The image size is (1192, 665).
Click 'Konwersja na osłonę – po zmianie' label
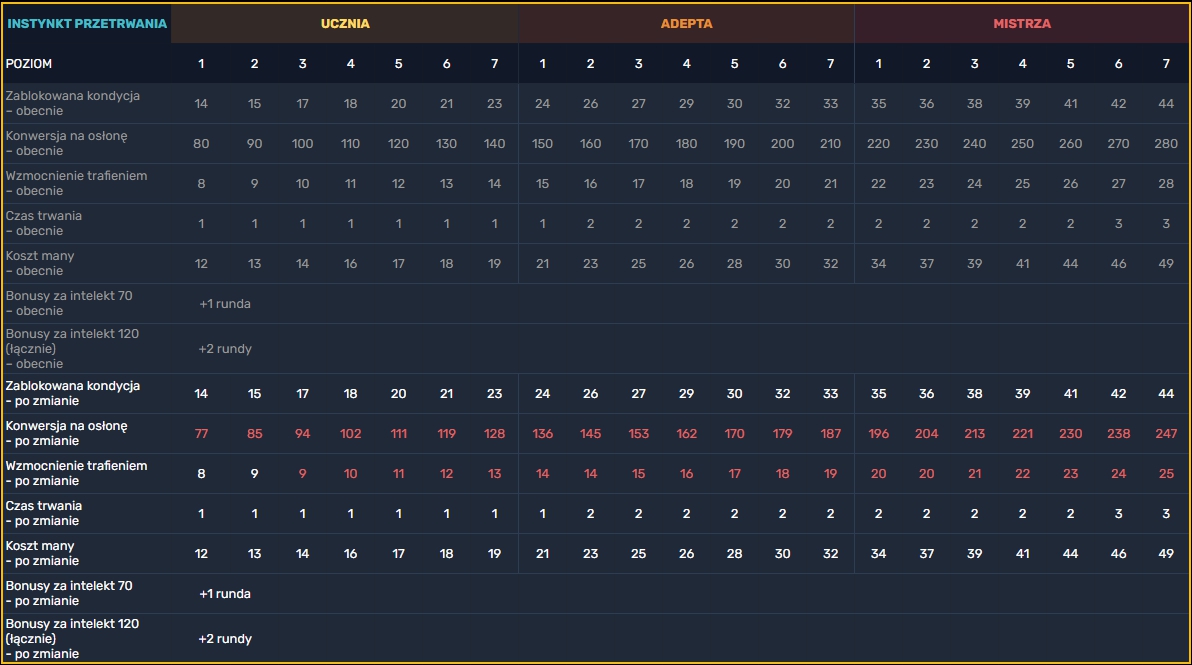(x=67, y=433)
